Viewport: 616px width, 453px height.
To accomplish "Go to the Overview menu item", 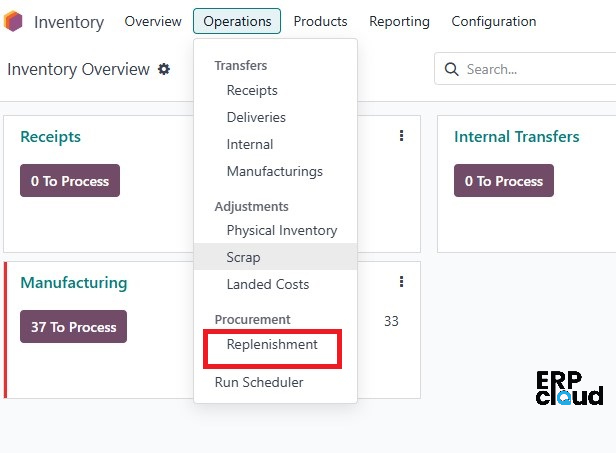I will (153, 21).
